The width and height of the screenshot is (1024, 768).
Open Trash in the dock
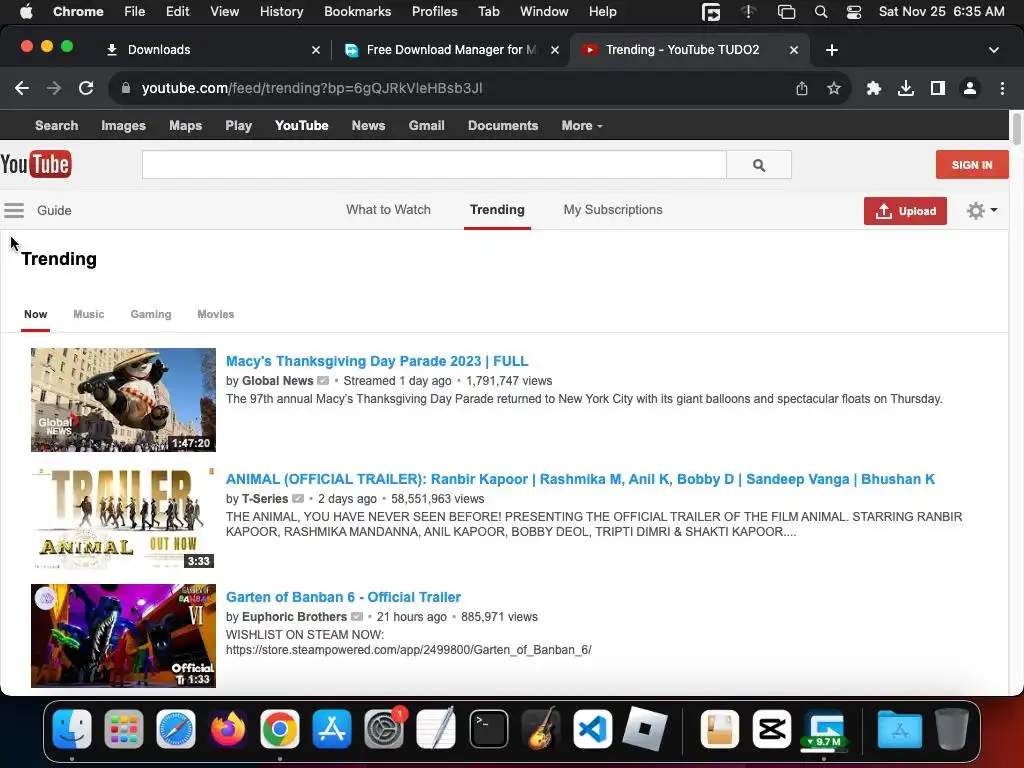(952, 728)
